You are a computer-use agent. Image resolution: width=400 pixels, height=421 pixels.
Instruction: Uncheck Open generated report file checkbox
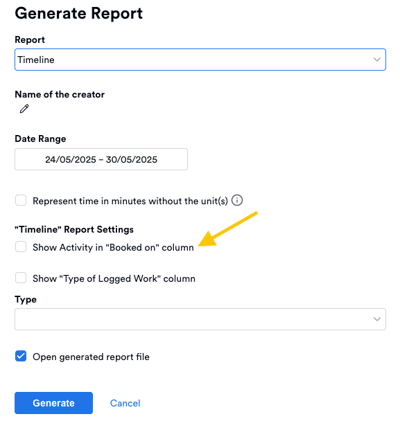pyautogui.click(x=21, y=356)
